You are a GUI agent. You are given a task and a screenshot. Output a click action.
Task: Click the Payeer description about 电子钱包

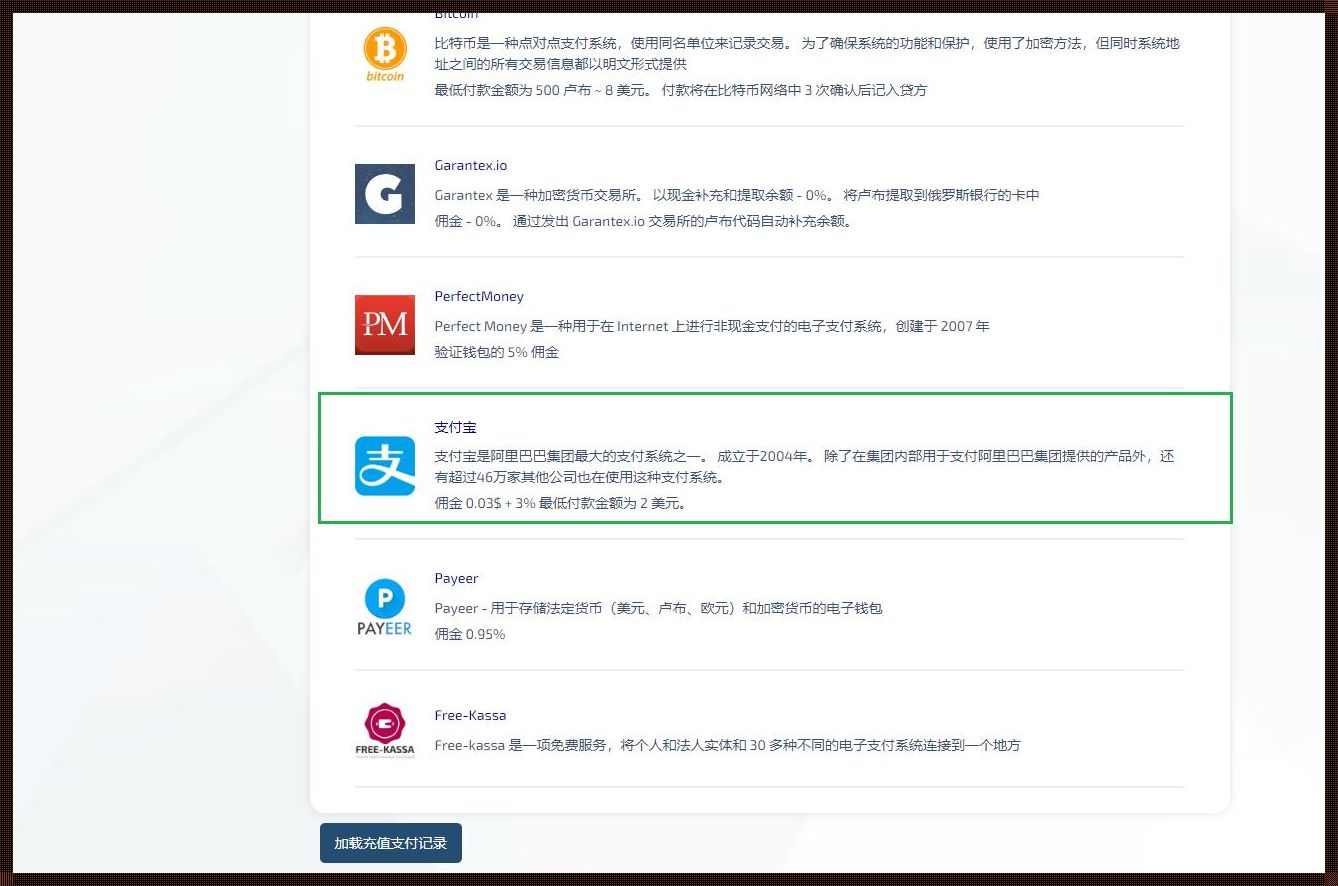[x=658, y=608]
